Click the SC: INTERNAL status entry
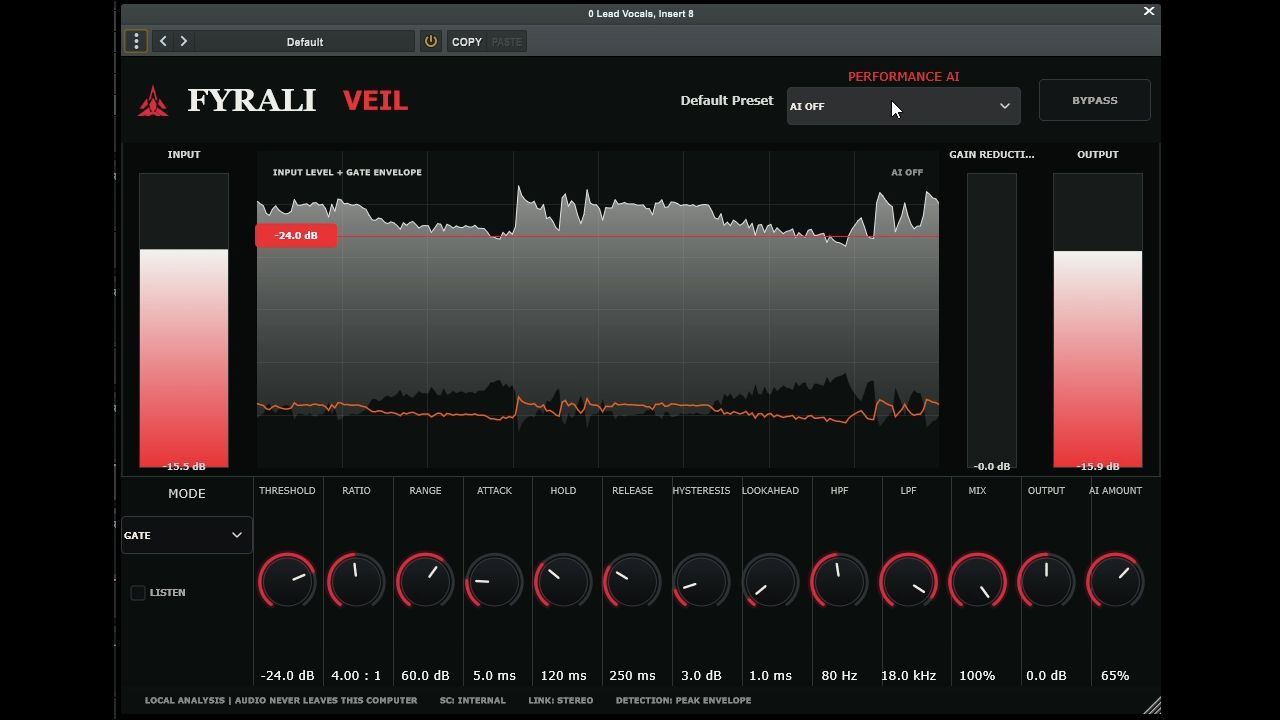Viewport: 1280px width, 720px height. 473,701
